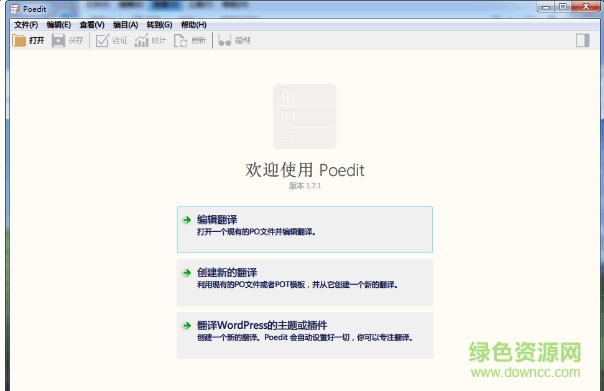Open the 转到(G) menu

pos(159,25)
